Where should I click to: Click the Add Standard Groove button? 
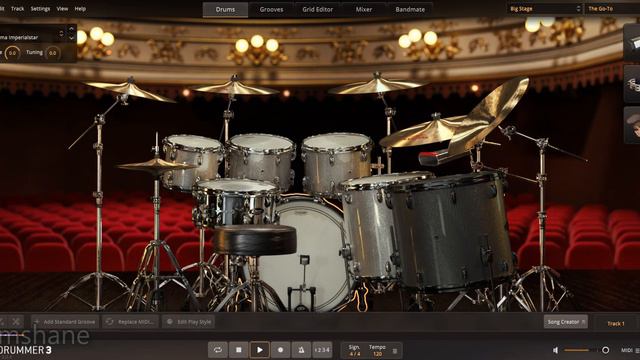(x=65, y=322)
